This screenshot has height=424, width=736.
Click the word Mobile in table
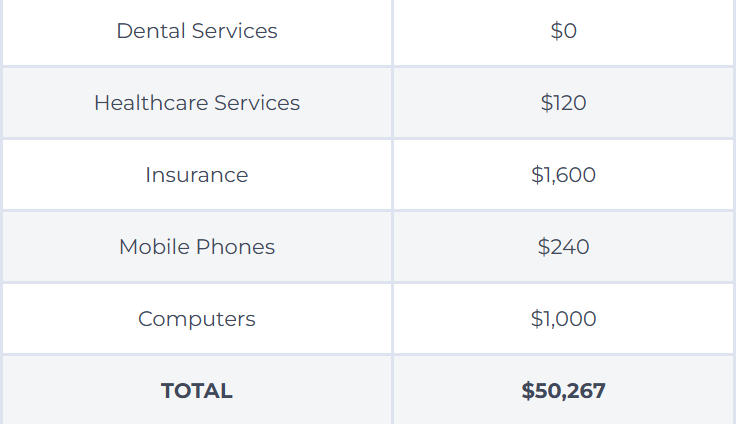click(x=154, y=247)
